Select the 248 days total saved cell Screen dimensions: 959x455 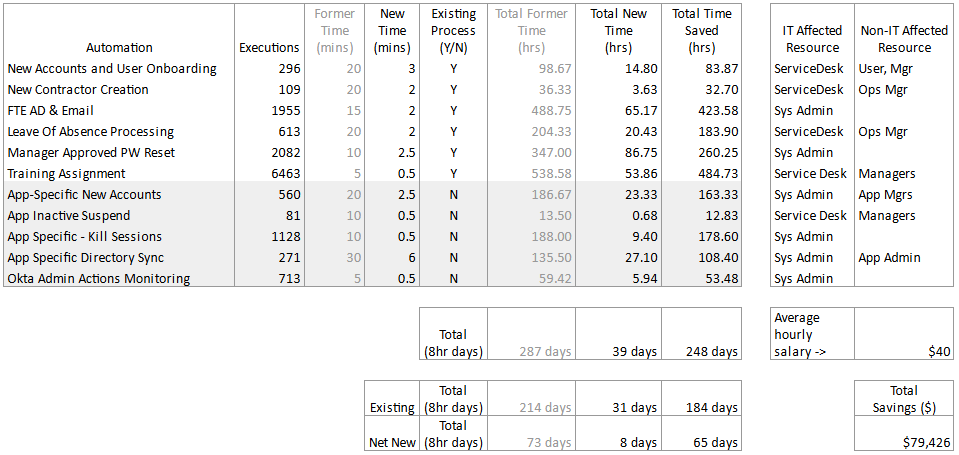point(712,352)
